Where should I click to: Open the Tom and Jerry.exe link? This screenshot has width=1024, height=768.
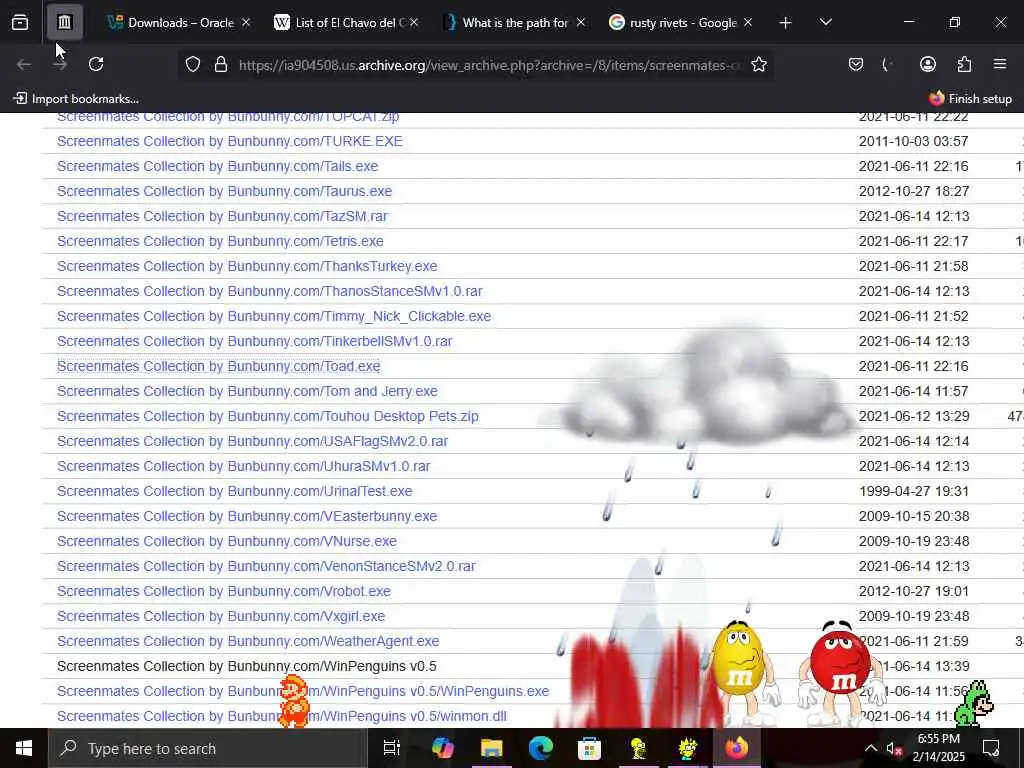coord(247,391)
